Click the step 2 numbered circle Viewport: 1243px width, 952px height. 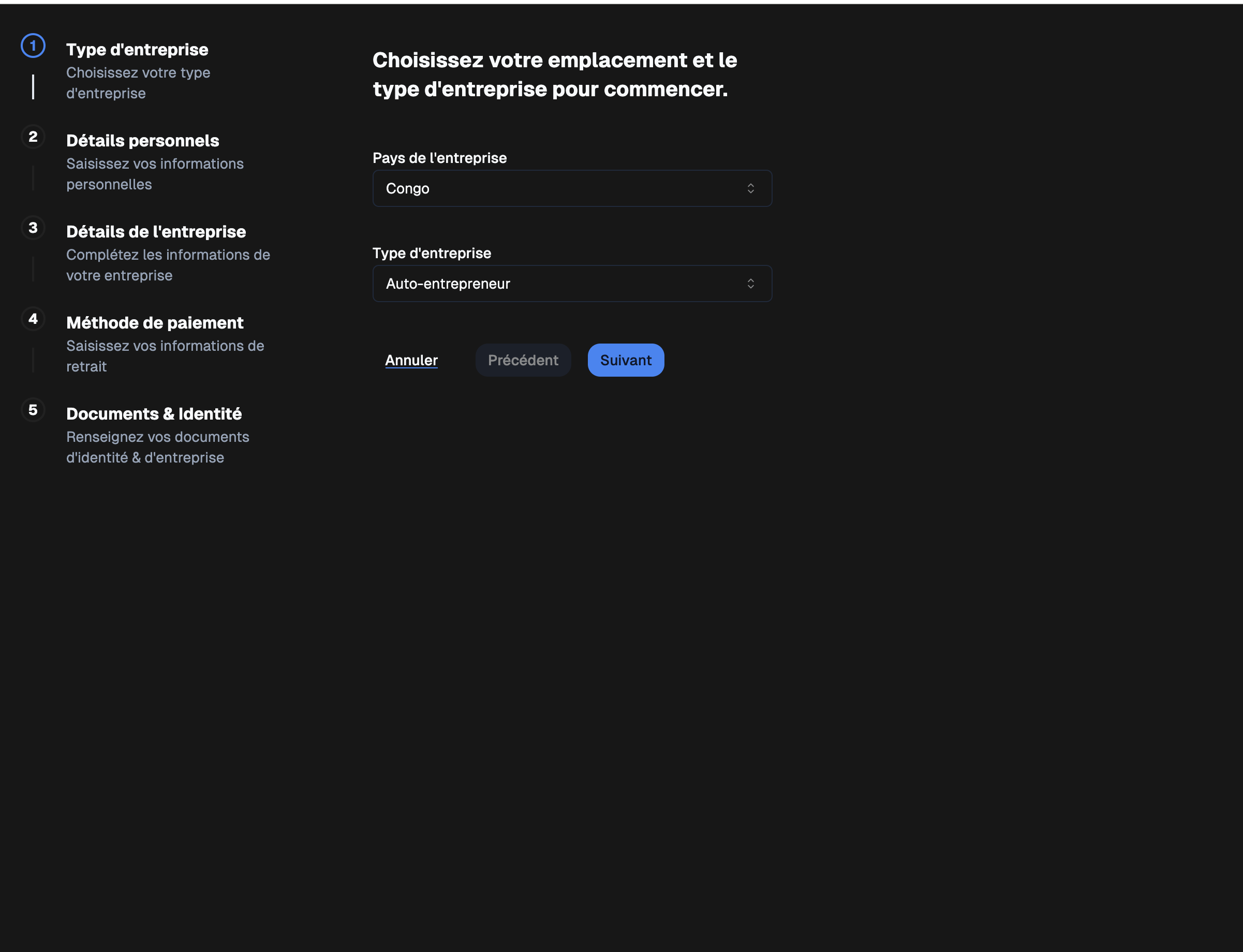tap(33, 137)
